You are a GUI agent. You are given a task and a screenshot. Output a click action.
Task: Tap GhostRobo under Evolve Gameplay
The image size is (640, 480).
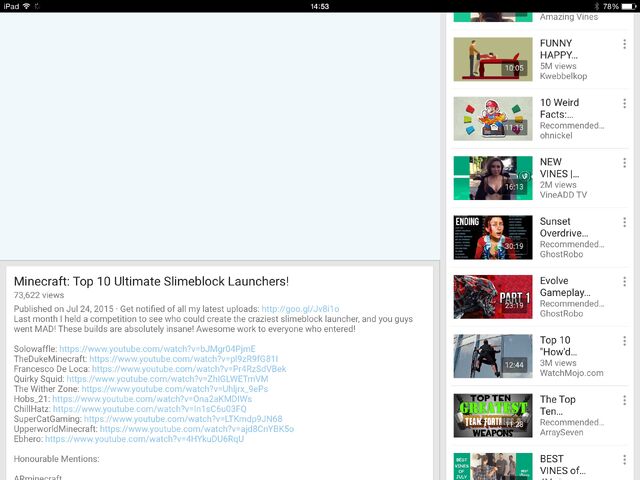coord(561,313)
